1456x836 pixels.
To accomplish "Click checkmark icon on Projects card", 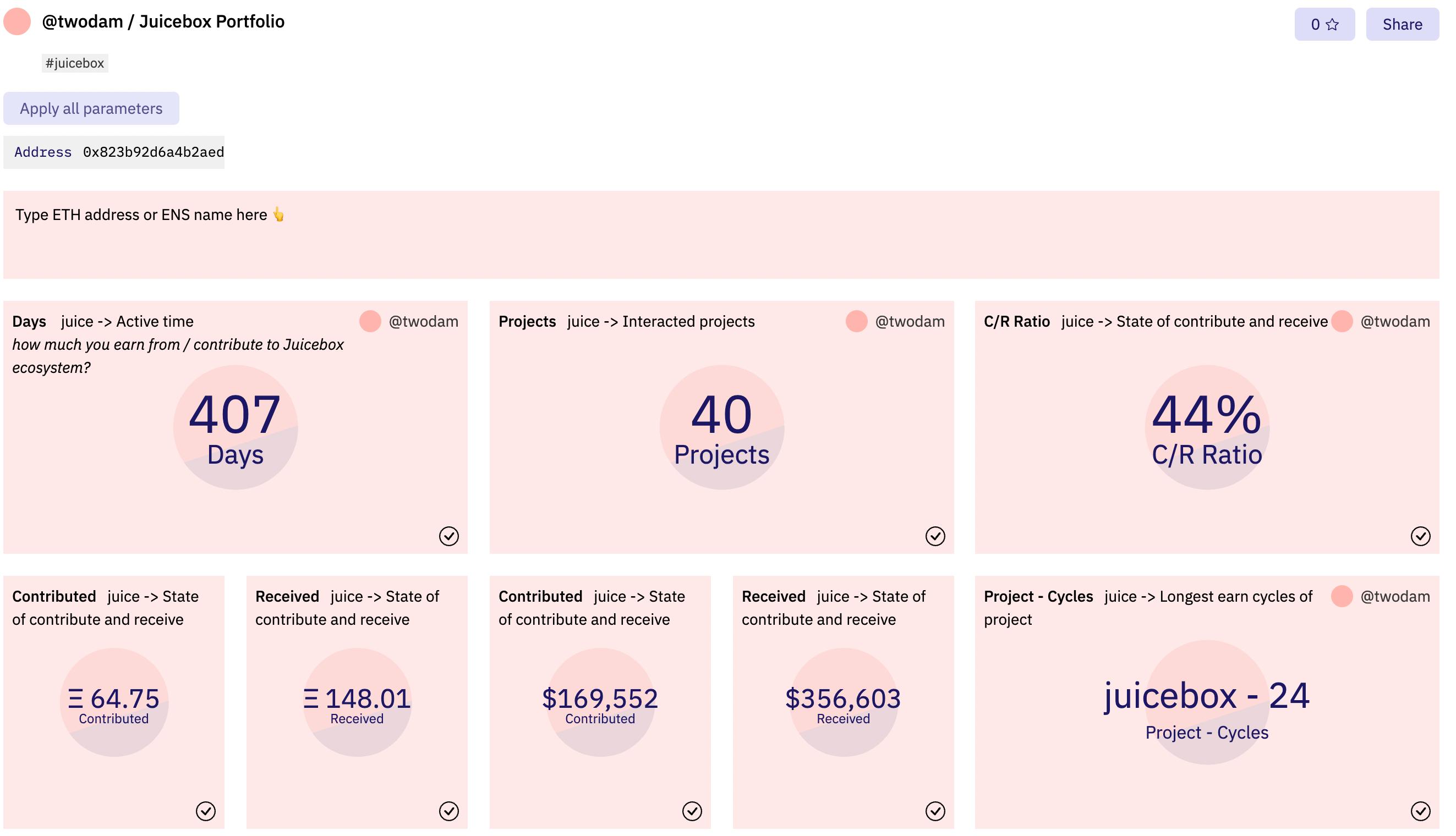I will coord(934,536).
